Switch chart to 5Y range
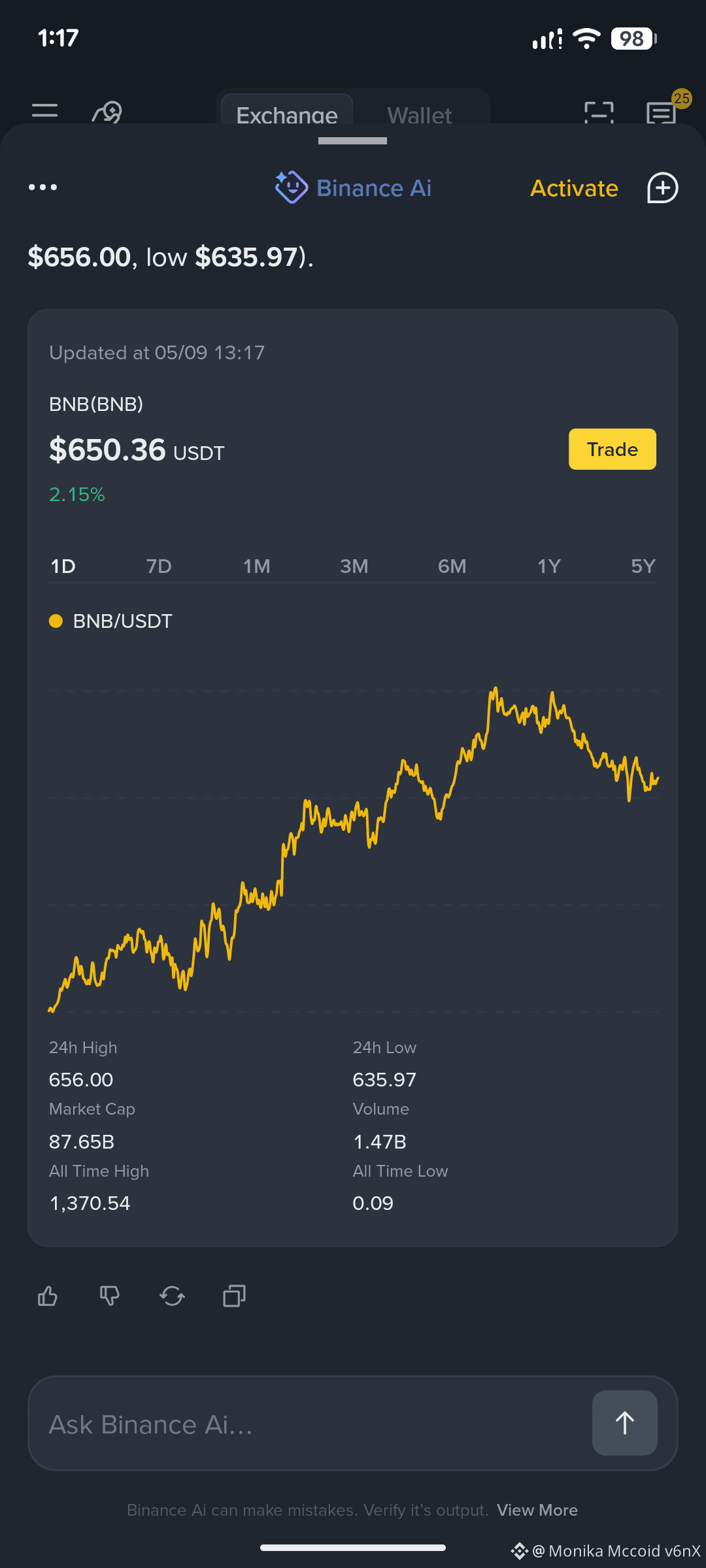The height and width of the screenshot is (1568, 706). point(643,566)
